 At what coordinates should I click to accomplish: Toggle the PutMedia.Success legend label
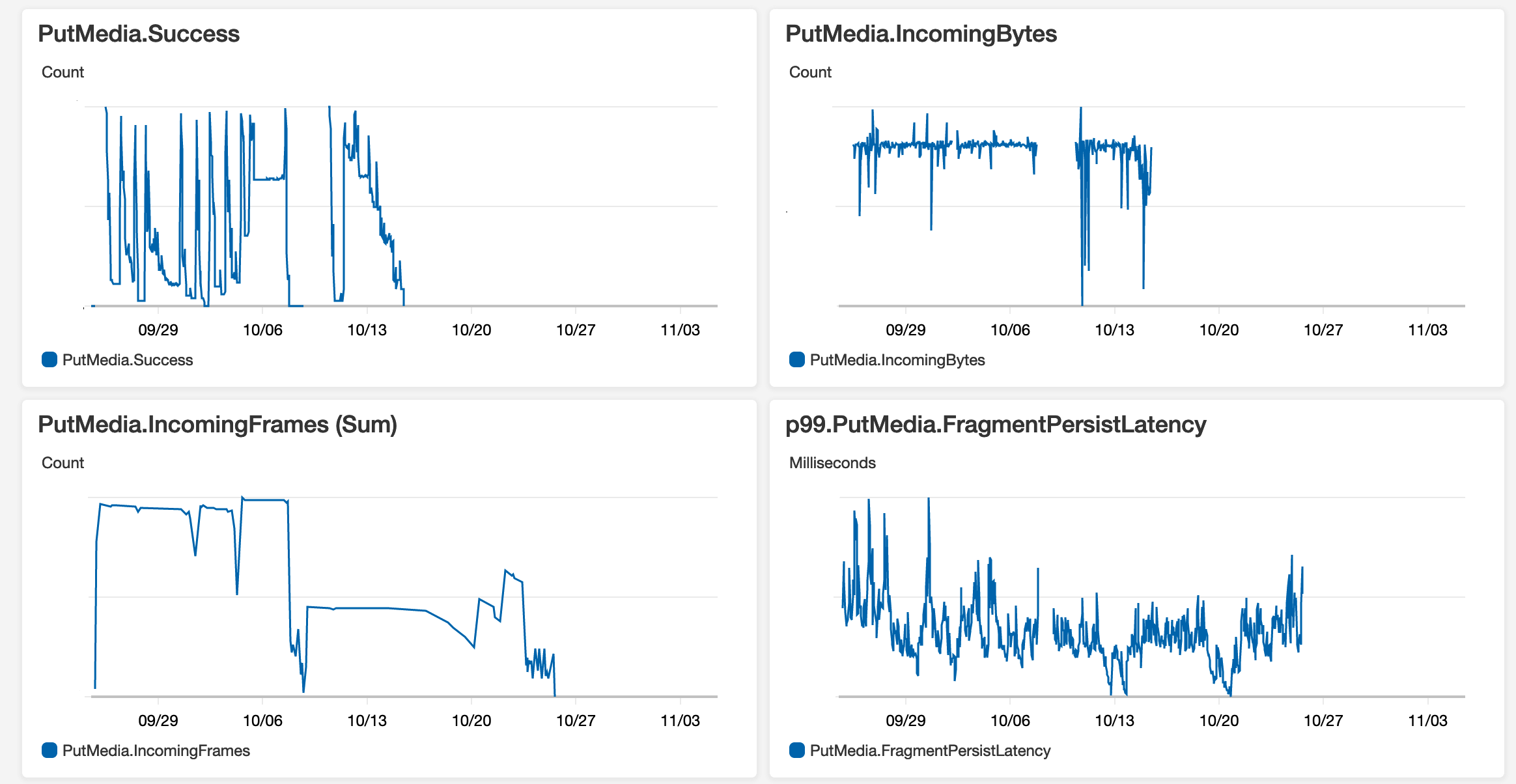[x=128, y=360]
